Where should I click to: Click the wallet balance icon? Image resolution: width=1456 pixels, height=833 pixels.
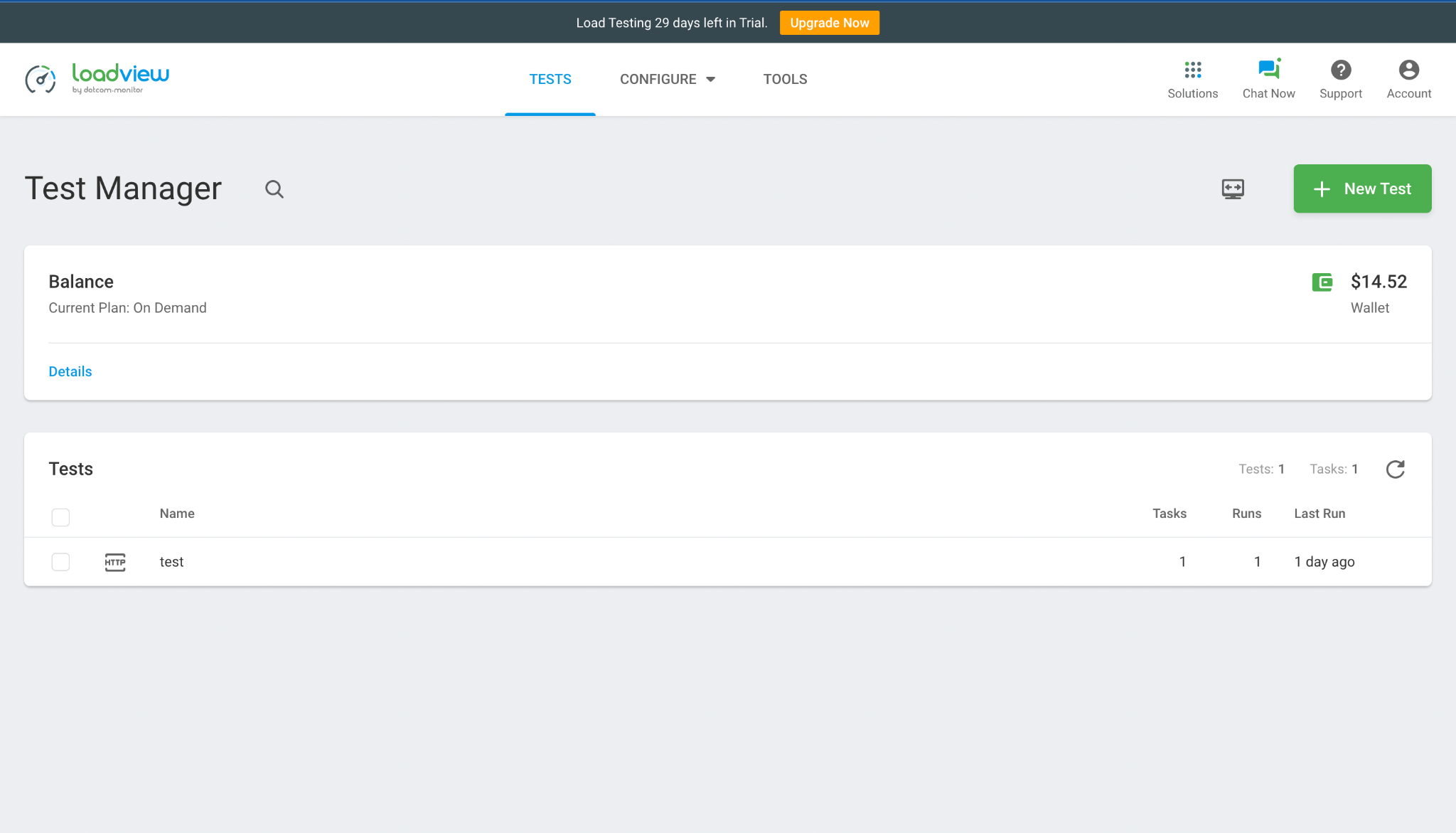click(x=1321, y=281)
